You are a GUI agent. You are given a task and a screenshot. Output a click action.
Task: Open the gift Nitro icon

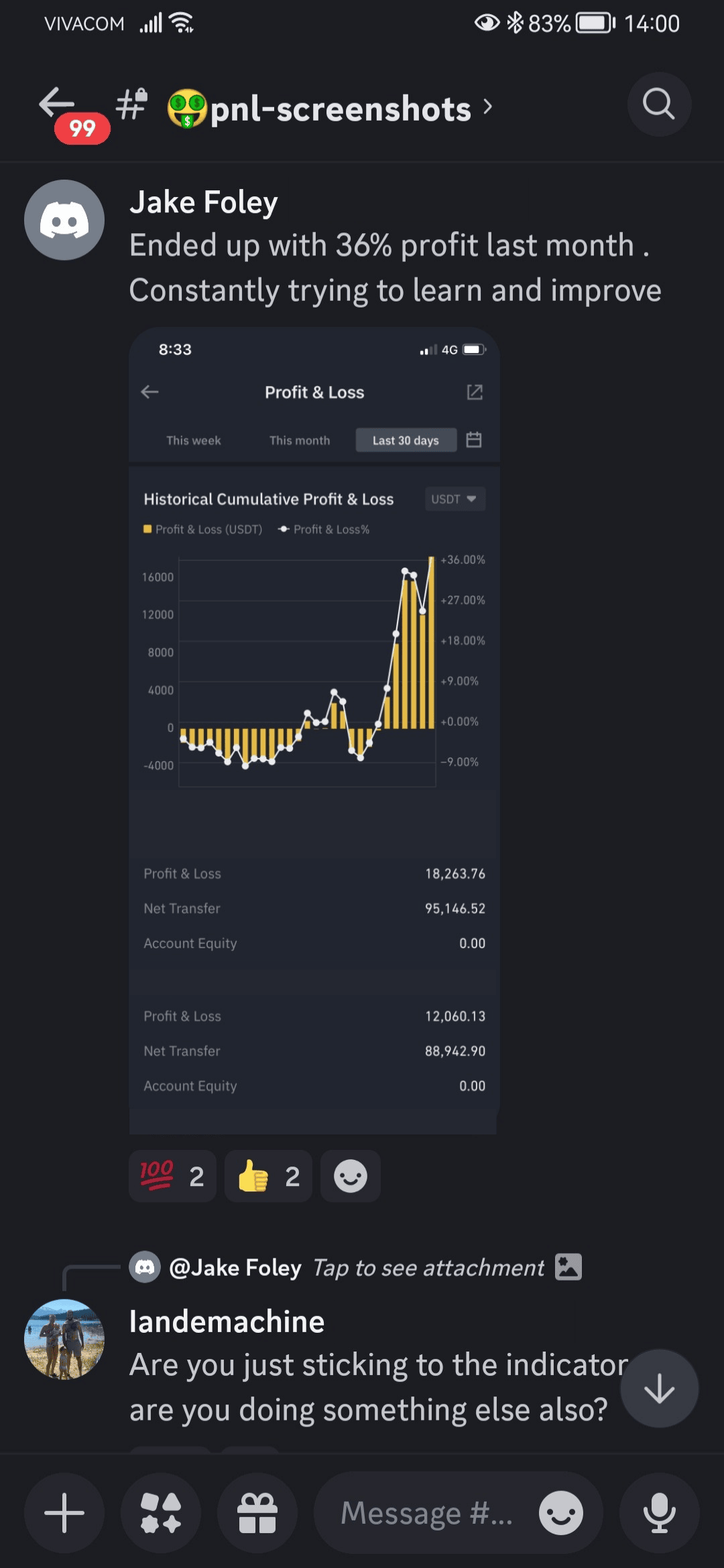click(257, 1512)
